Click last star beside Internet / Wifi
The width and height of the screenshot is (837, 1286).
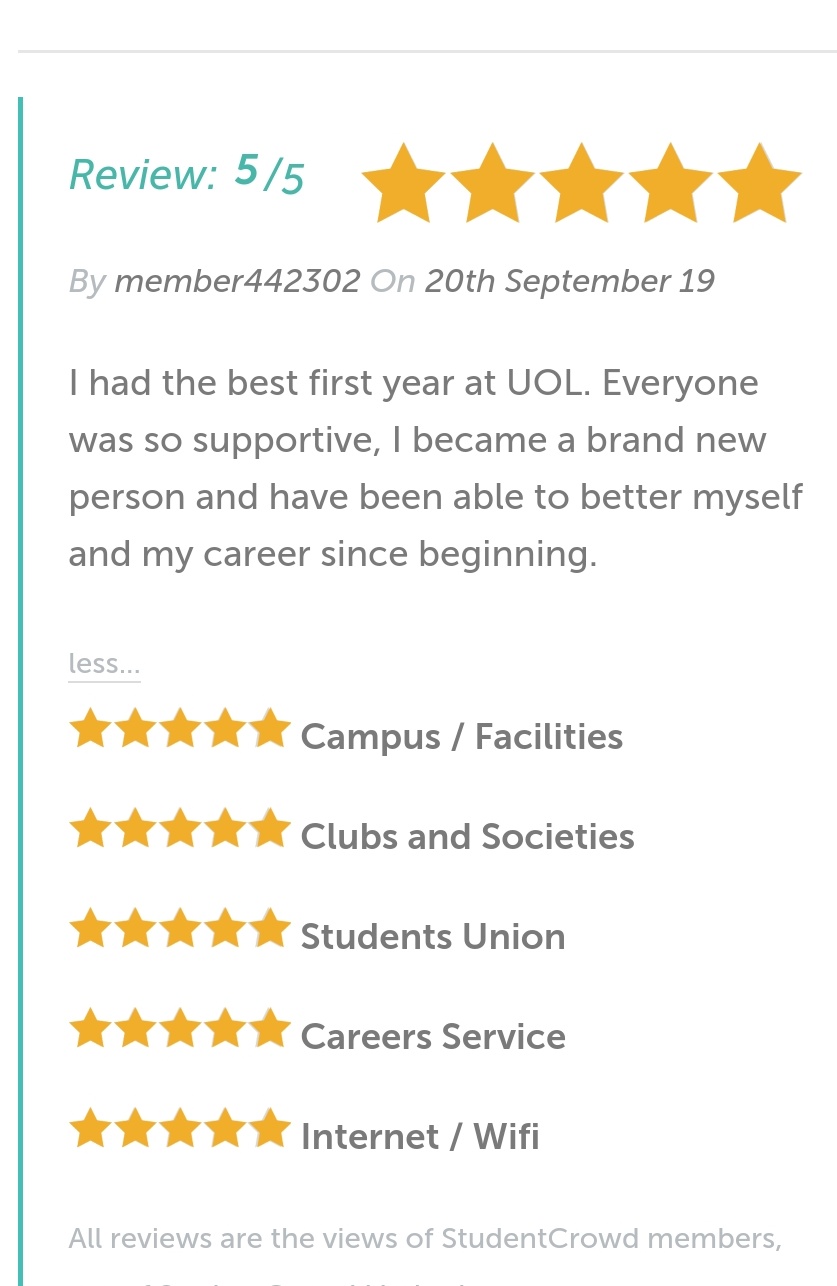270,1128
